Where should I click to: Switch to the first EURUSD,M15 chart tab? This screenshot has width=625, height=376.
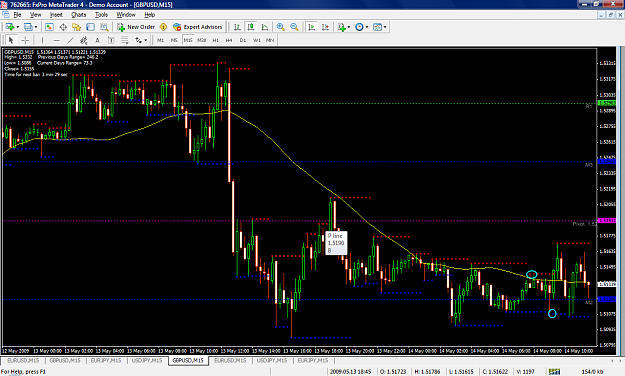point(24,360)
